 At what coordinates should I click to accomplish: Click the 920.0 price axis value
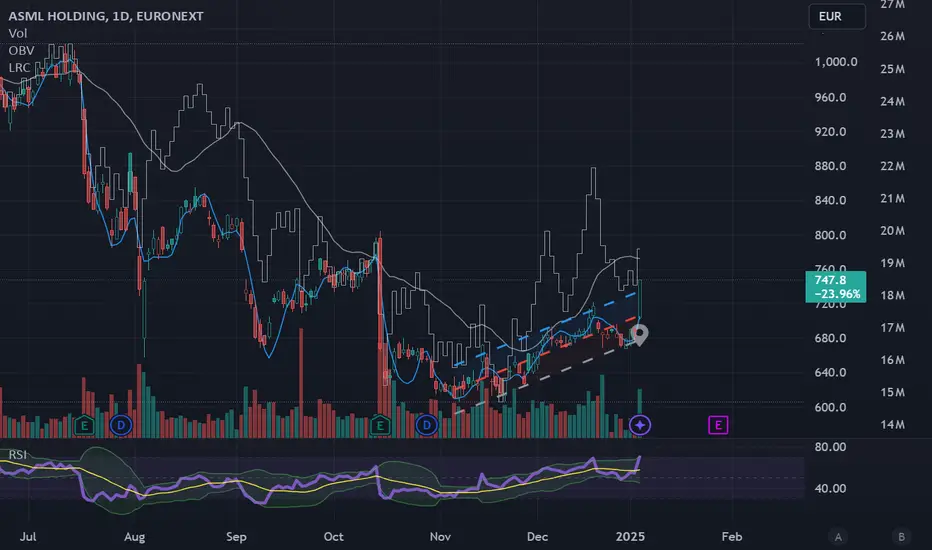(x=830, y=131)
